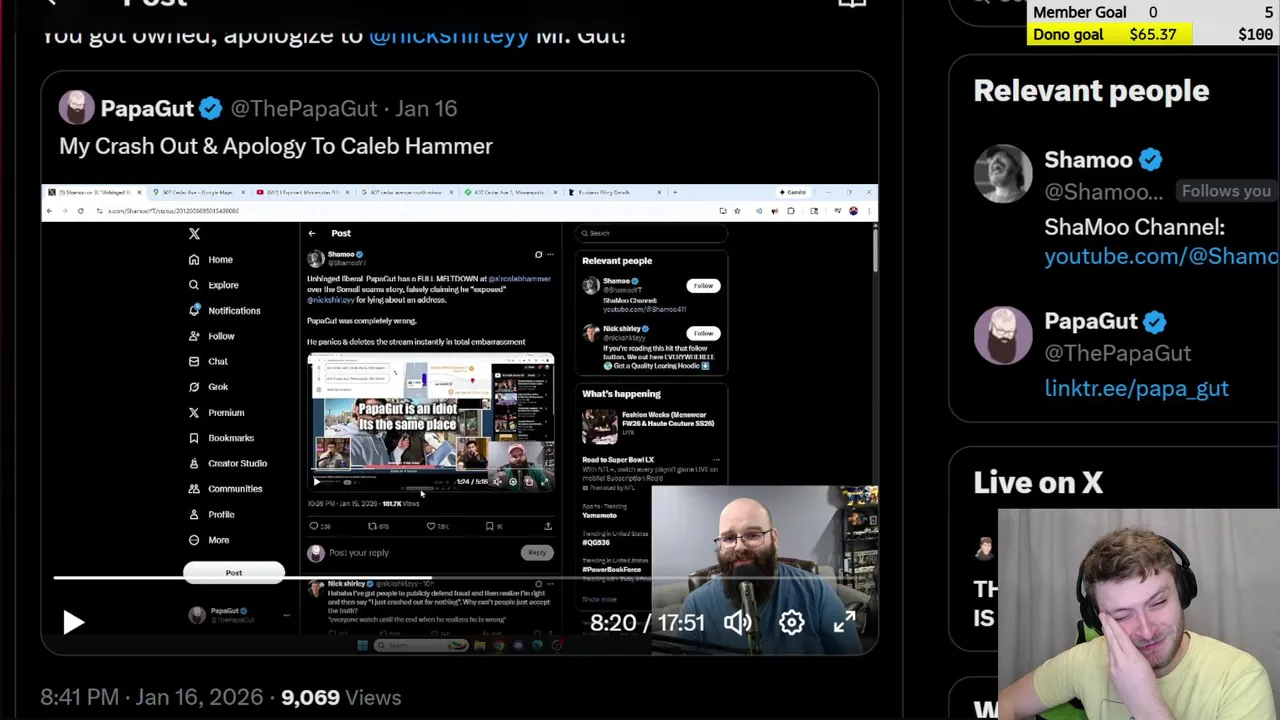Open Shamoo avatar under Relevant people

click(x=1003, y=174)
